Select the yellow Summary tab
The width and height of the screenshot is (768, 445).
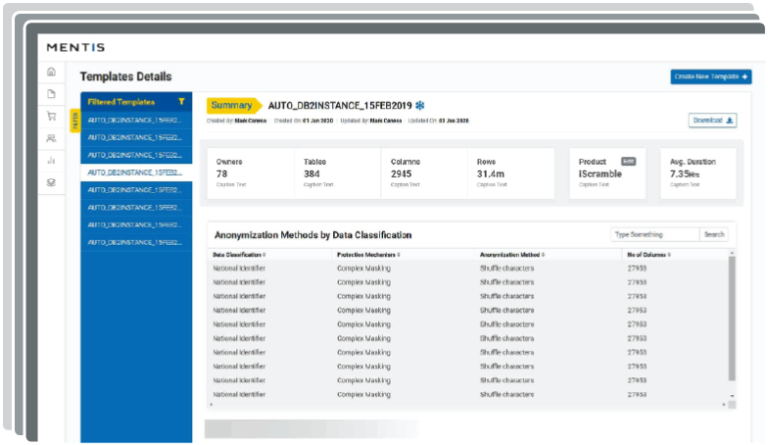(x=232, y=105)
